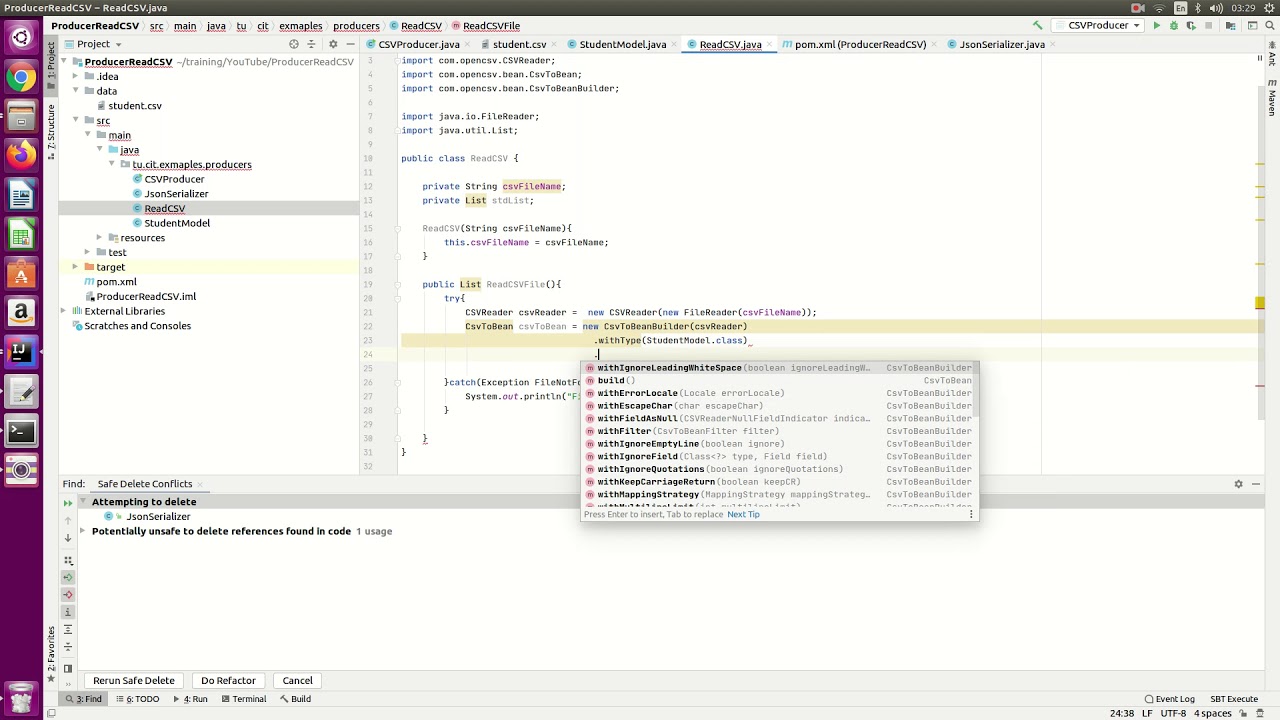The image size is (1280, 720).
Task: Collapse the Attempting to delete group
Action: tap(83, 502)
